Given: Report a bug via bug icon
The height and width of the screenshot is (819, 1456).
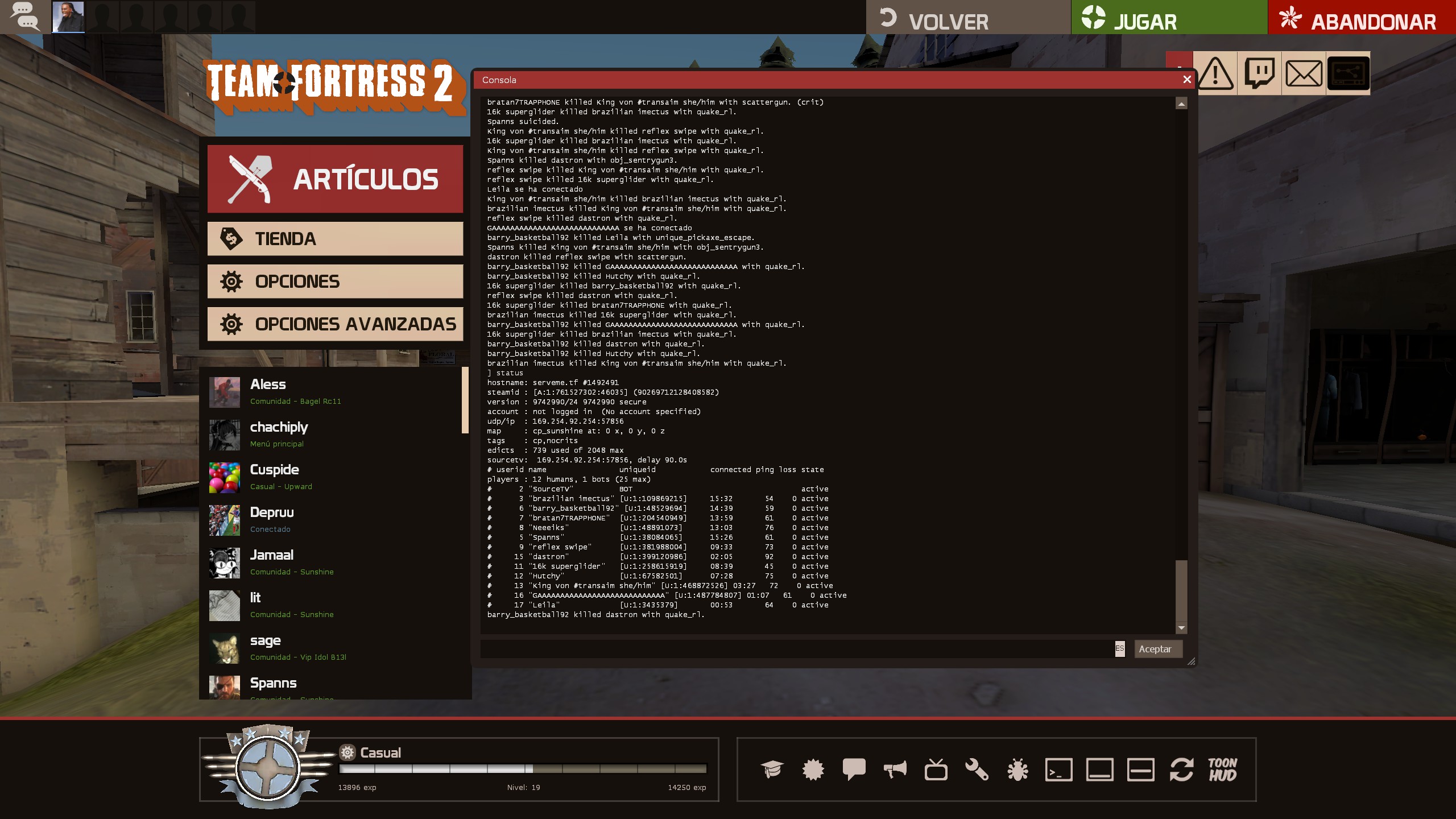Looking at the screenshot, I should point(1017,770).
